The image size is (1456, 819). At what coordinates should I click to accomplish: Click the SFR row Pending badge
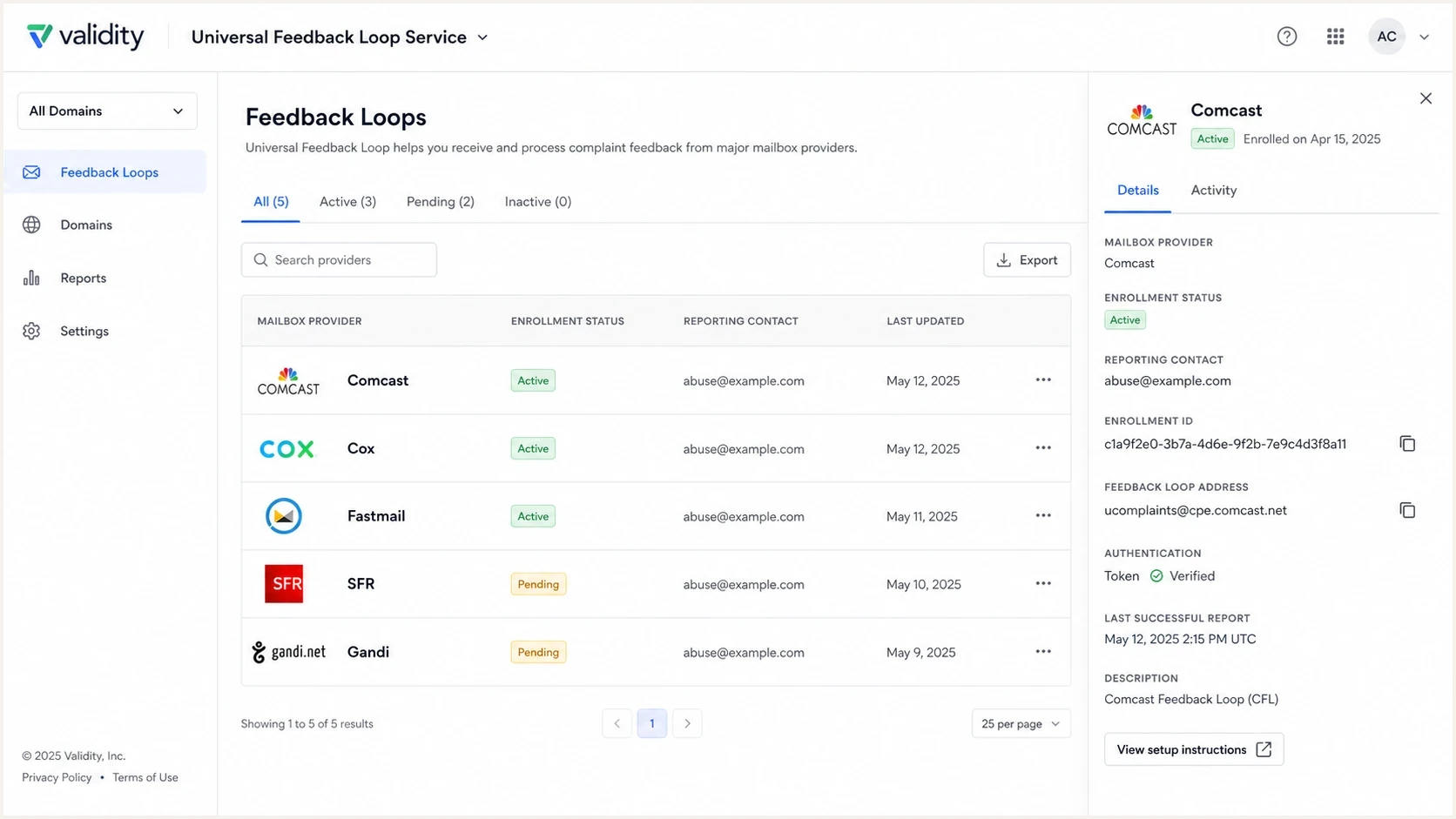click(x=538, y=584)
